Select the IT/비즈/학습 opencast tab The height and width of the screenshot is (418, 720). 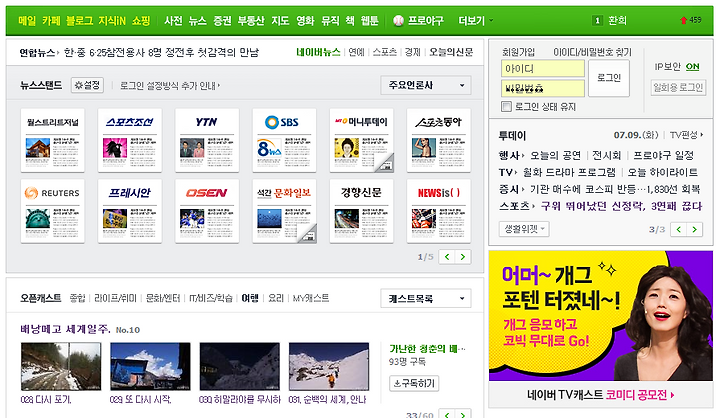pyautogui.click(x=211, y=298)
